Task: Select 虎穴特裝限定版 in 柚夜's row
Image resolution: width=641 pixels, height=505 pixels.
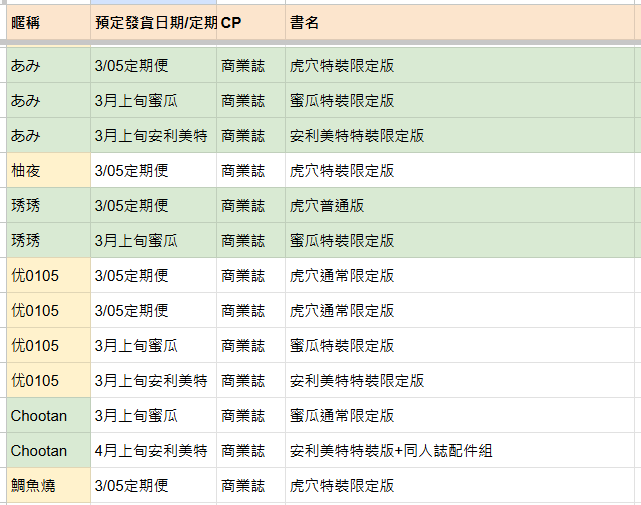Action: coord(460,171)
